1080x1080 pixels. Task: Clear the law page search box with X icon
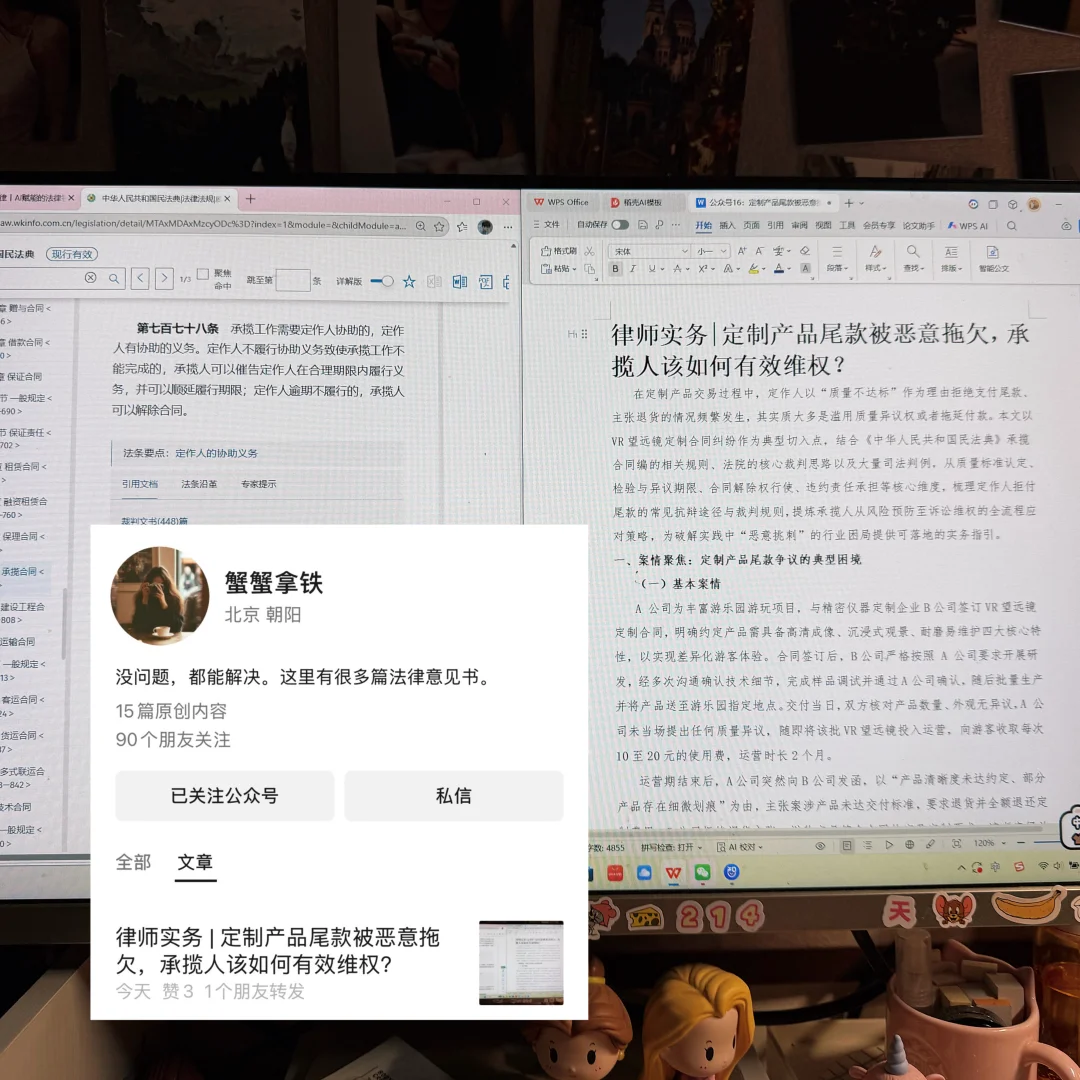(90, 278)
